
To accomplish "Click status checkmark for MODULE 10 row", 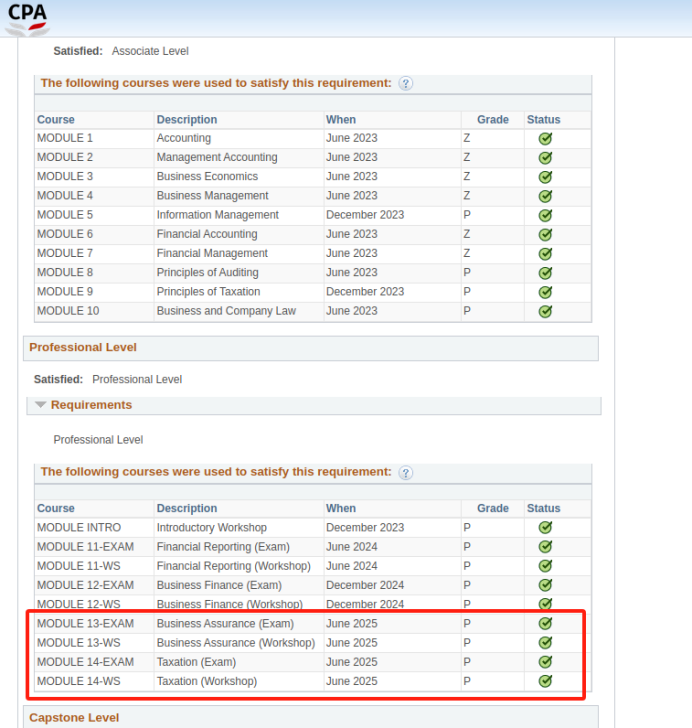I will (x=545, y=311).
